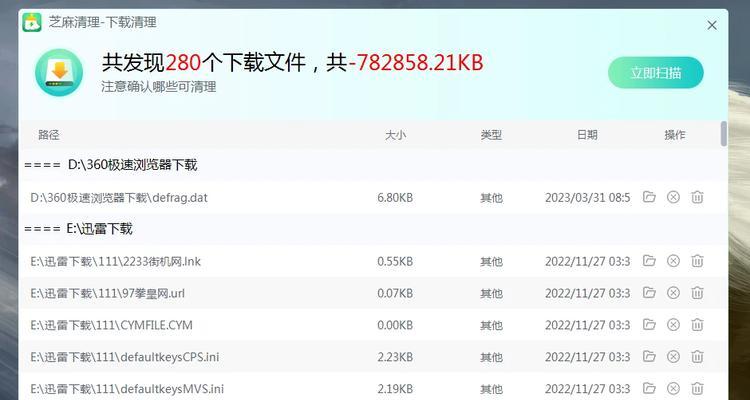Viewport: 750px width, 400px height.
Task: Click the 6.80KB size value
Action: click(x=395, y=198)
